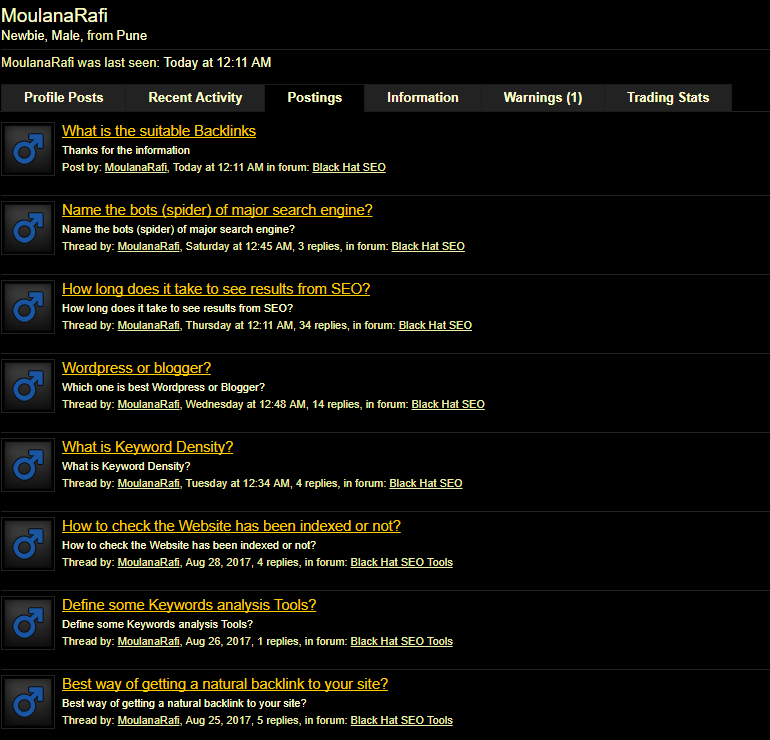Image resolution: width=770 pixels, height=740 pixels.
Task: Open Black Hat SEO forum link in 14 replies thread
Action: click(x=448, y=405)
